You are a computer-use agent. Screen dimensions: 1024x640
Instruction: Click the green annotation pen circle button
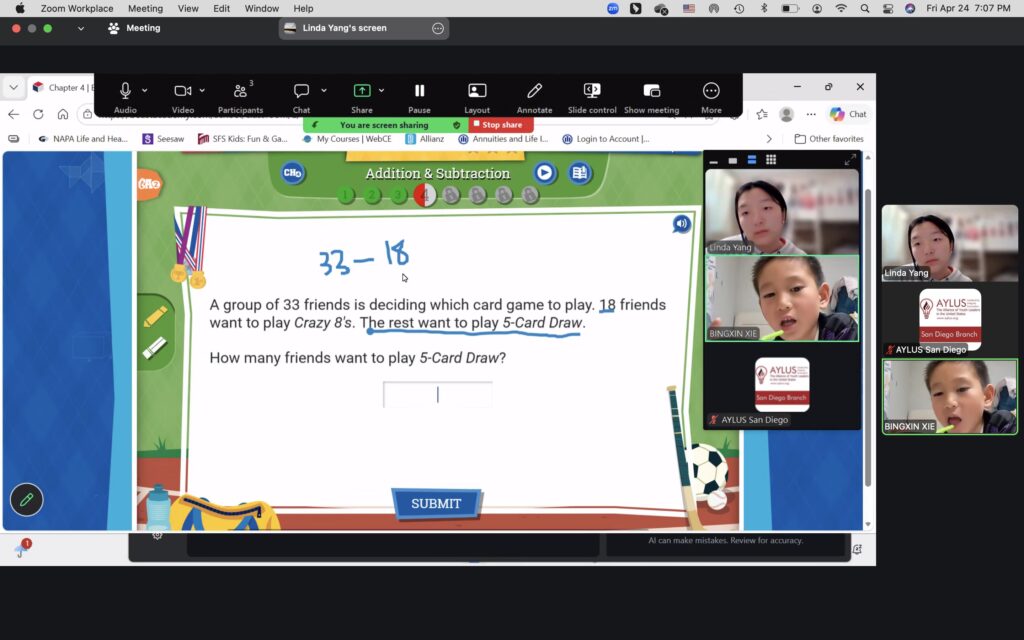point(27,499)
